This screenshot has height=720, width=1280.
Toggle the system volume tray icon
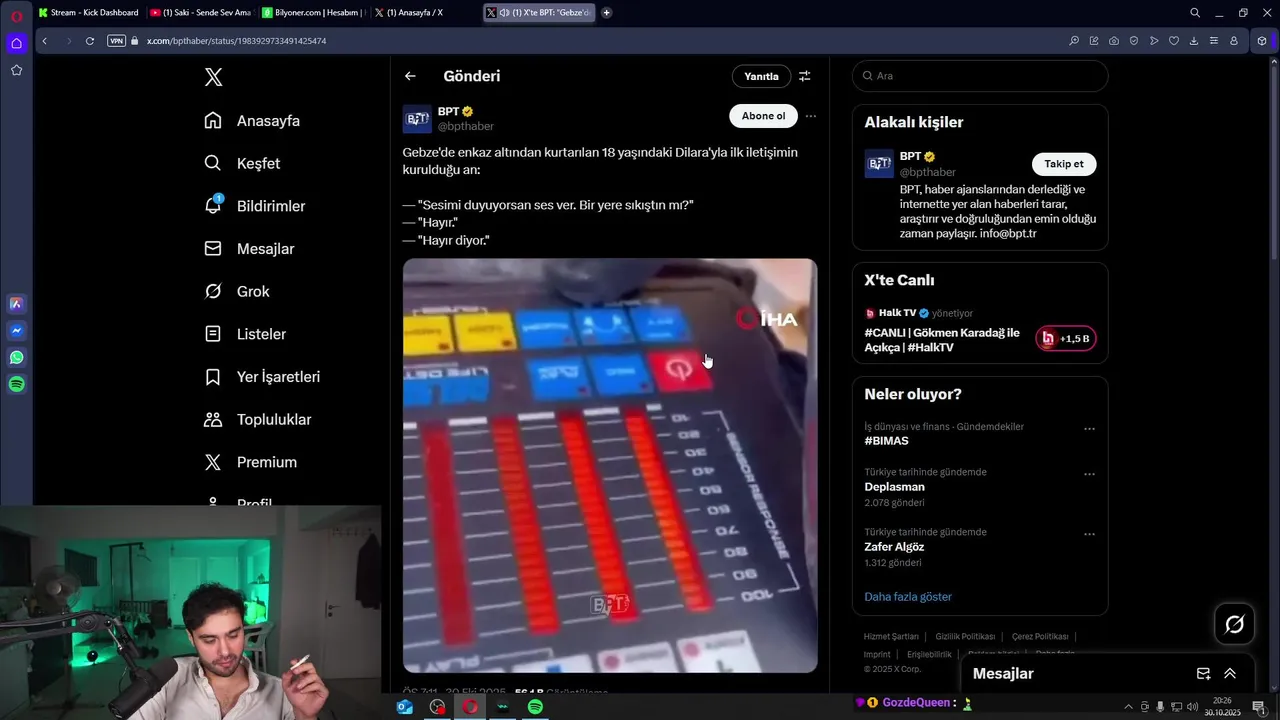(x=1192, y=707)
